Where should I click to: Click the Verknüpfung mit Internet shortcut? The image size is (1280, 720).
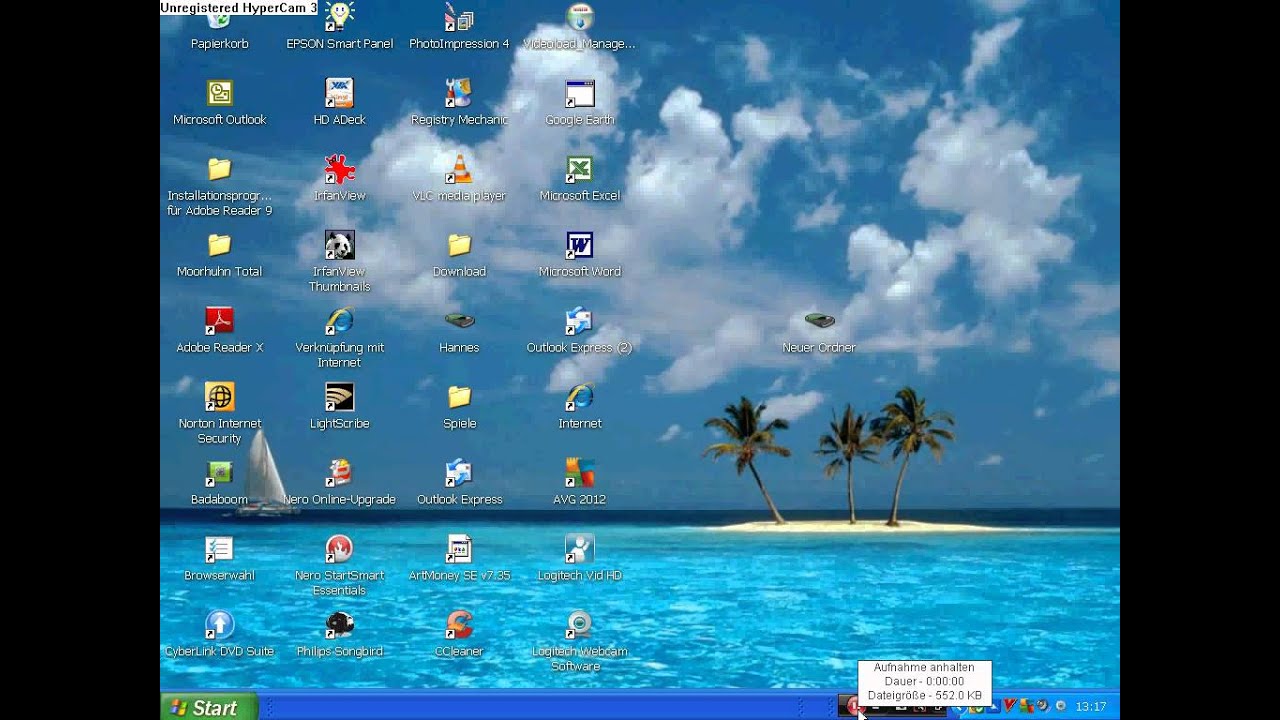[x=339, y=321]
